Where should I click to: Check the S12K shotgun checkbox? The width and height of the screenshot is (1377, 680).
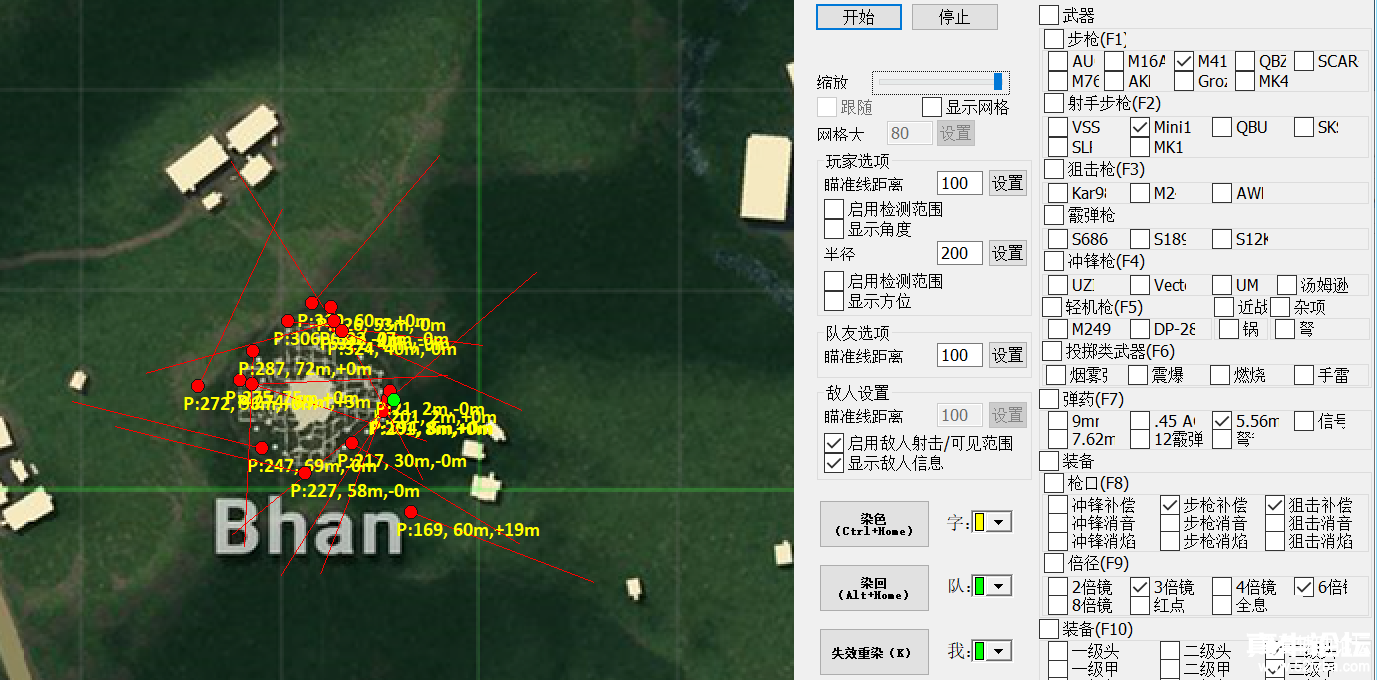1222,239
